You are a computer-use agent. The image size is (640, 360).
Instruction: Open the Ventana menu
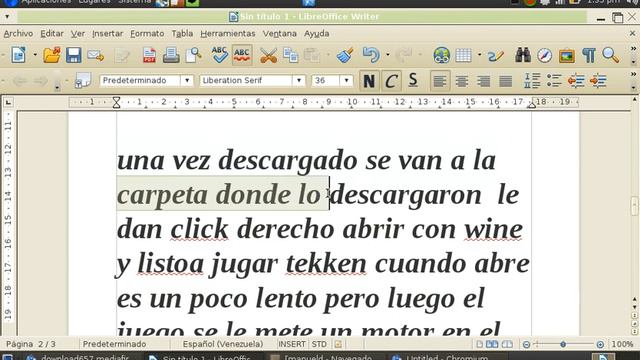280,33
